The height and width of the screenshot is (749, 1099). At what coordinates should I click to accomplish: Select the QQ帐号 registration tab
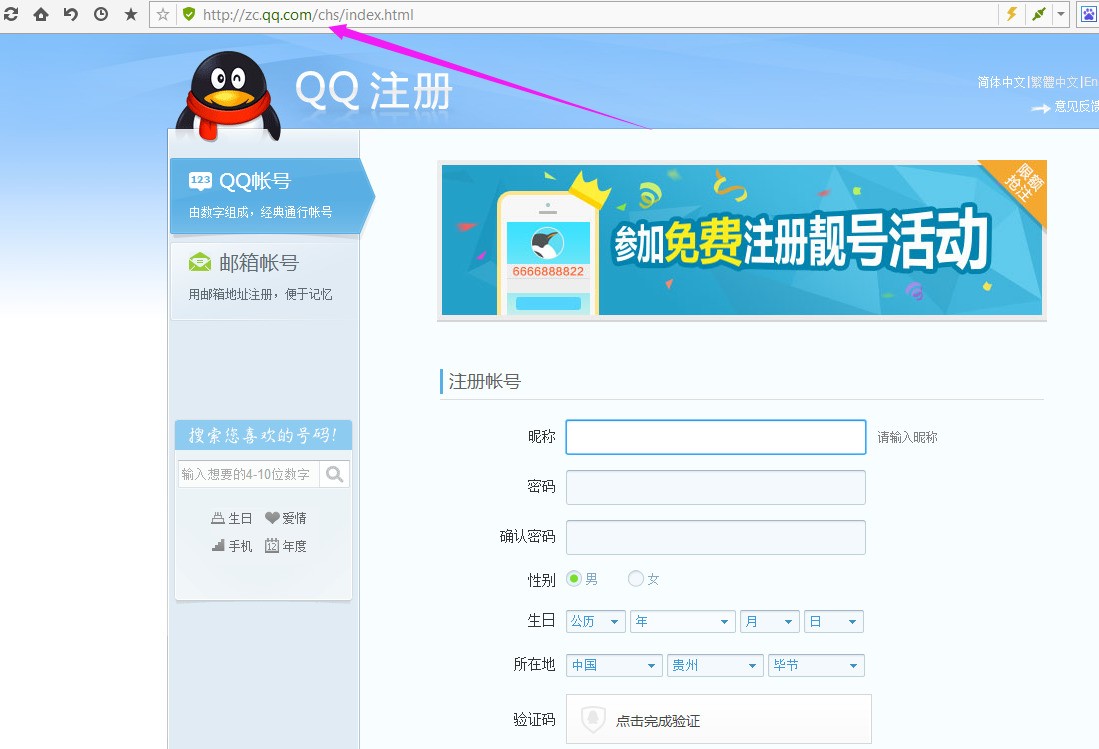[x=271, y=195]
